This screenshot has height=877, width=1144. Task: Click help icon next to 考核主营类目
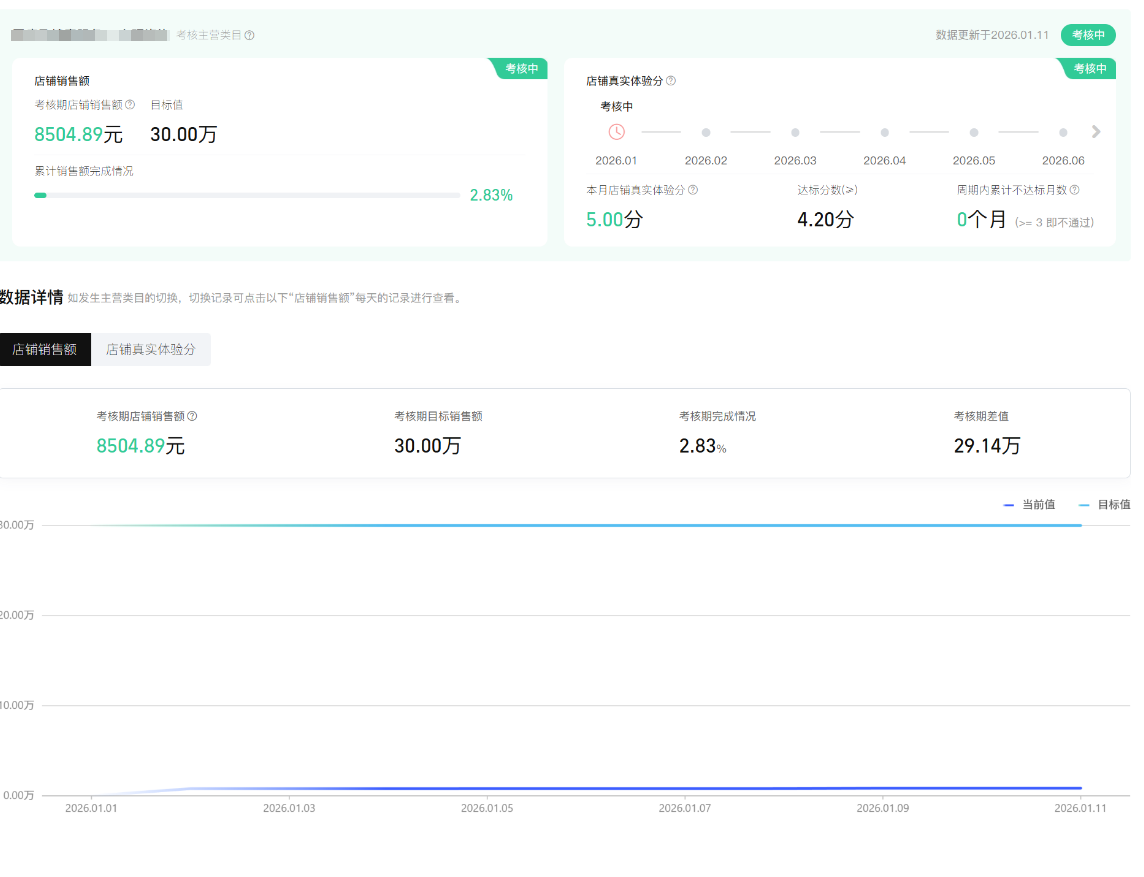pyautogui.click(x=250, y=35)
